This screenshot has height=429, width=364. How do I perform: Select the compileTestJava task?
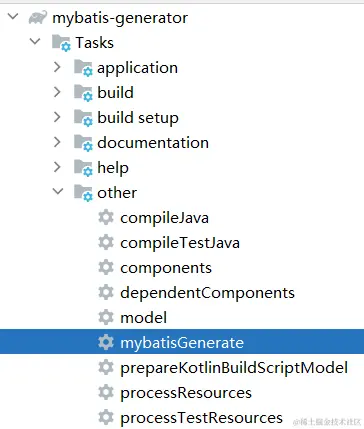coord(180,243)
